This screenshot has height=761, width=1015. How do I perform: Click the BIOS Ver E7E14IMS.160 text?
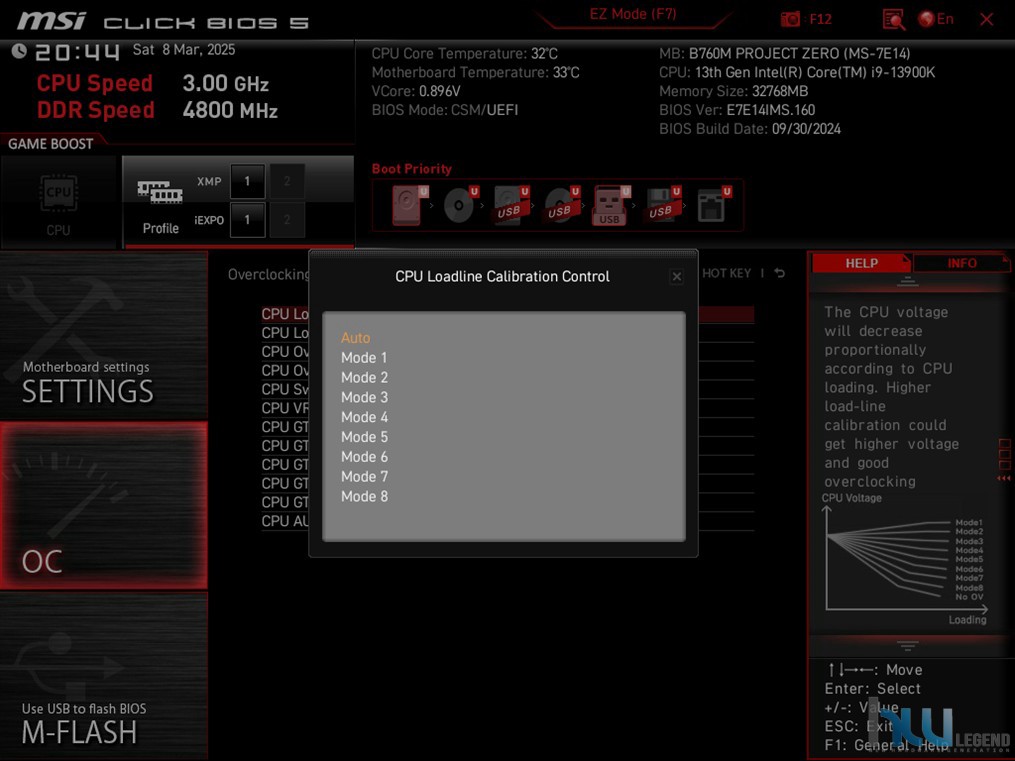[x=737, y=110]
